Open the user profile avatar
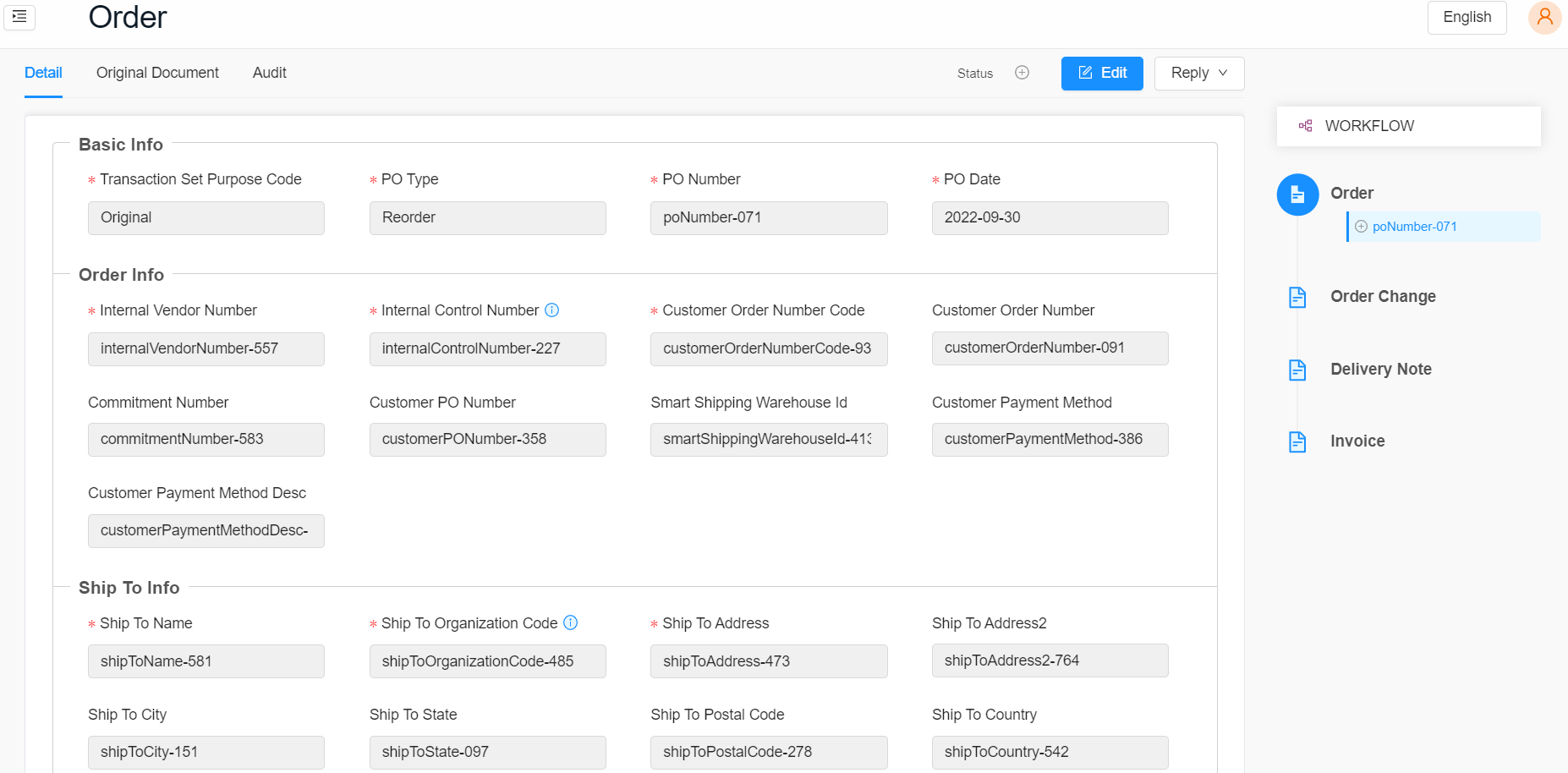The width and height of the screenshot is (1568, 773). (1544, 17)
